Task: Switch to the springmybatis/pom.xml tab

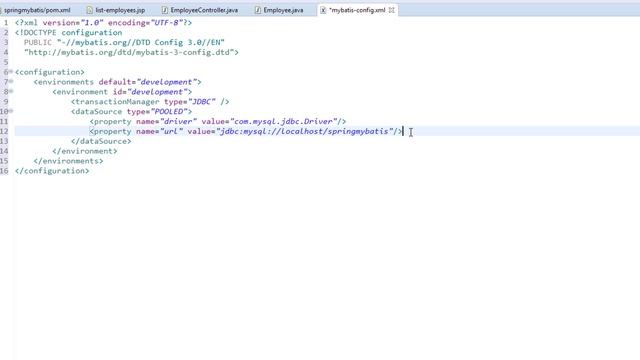Action: (x=37, y=10)
